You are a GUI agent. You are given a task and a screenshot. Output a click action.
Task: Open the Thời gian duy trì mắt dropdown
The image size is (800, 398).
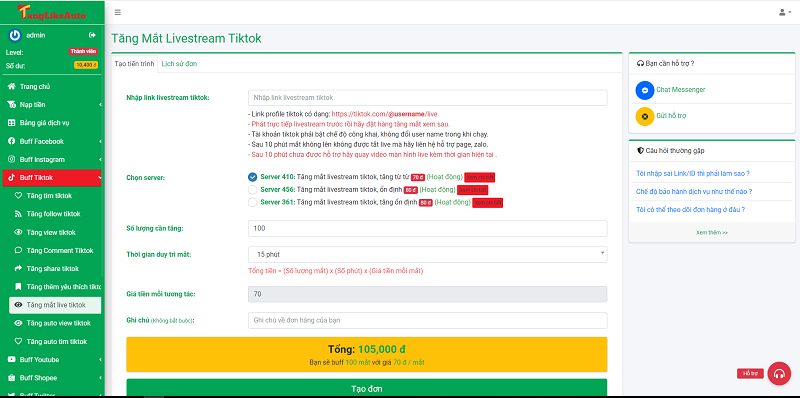(x=428, y=254)
